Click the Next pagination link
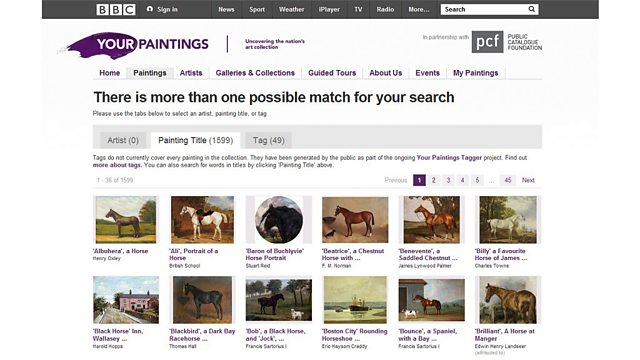 tap(528, 180)
